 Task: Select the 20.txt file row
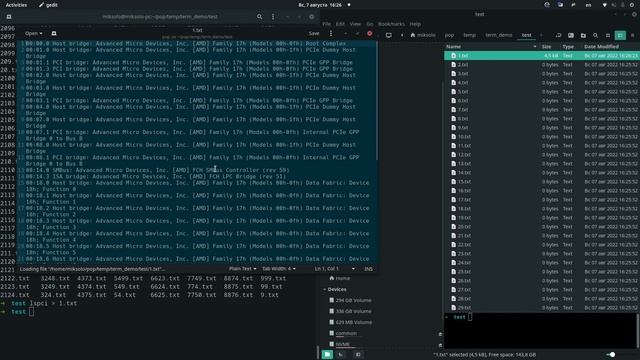(542, 227)
